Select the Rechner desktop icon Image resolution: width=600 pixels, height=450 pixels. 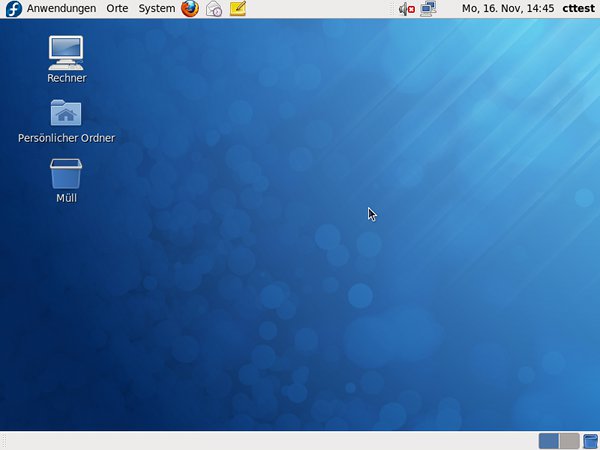pos(66,60)
